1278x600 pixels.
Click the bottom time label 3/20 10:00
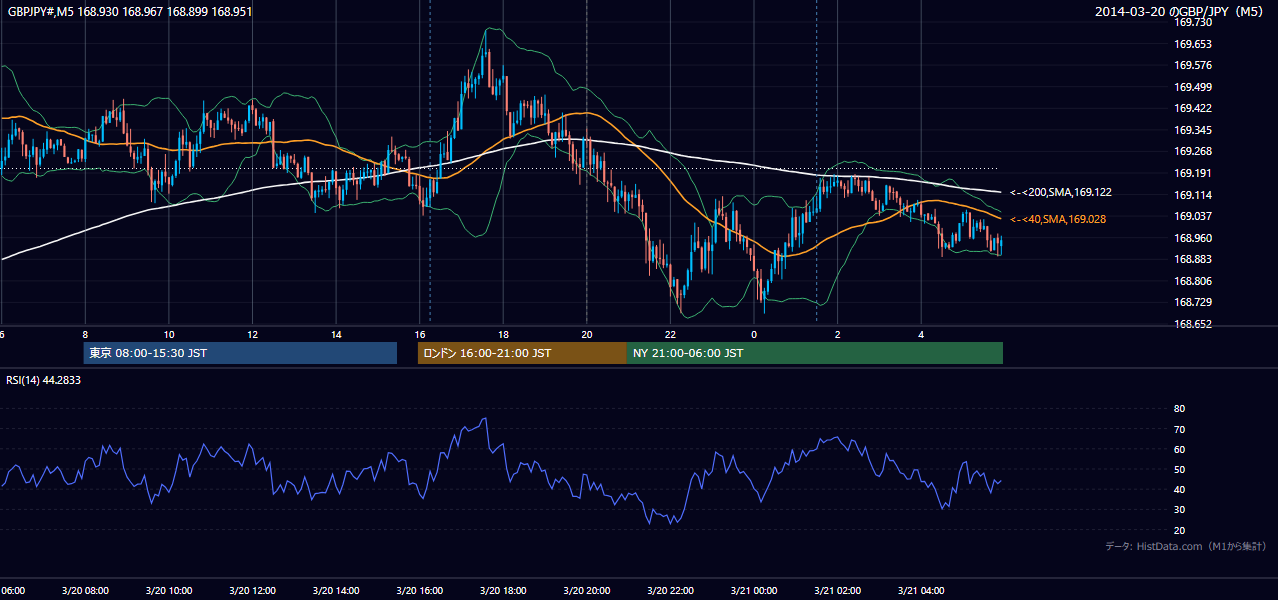pyautogui.click(x=168, y=591)
